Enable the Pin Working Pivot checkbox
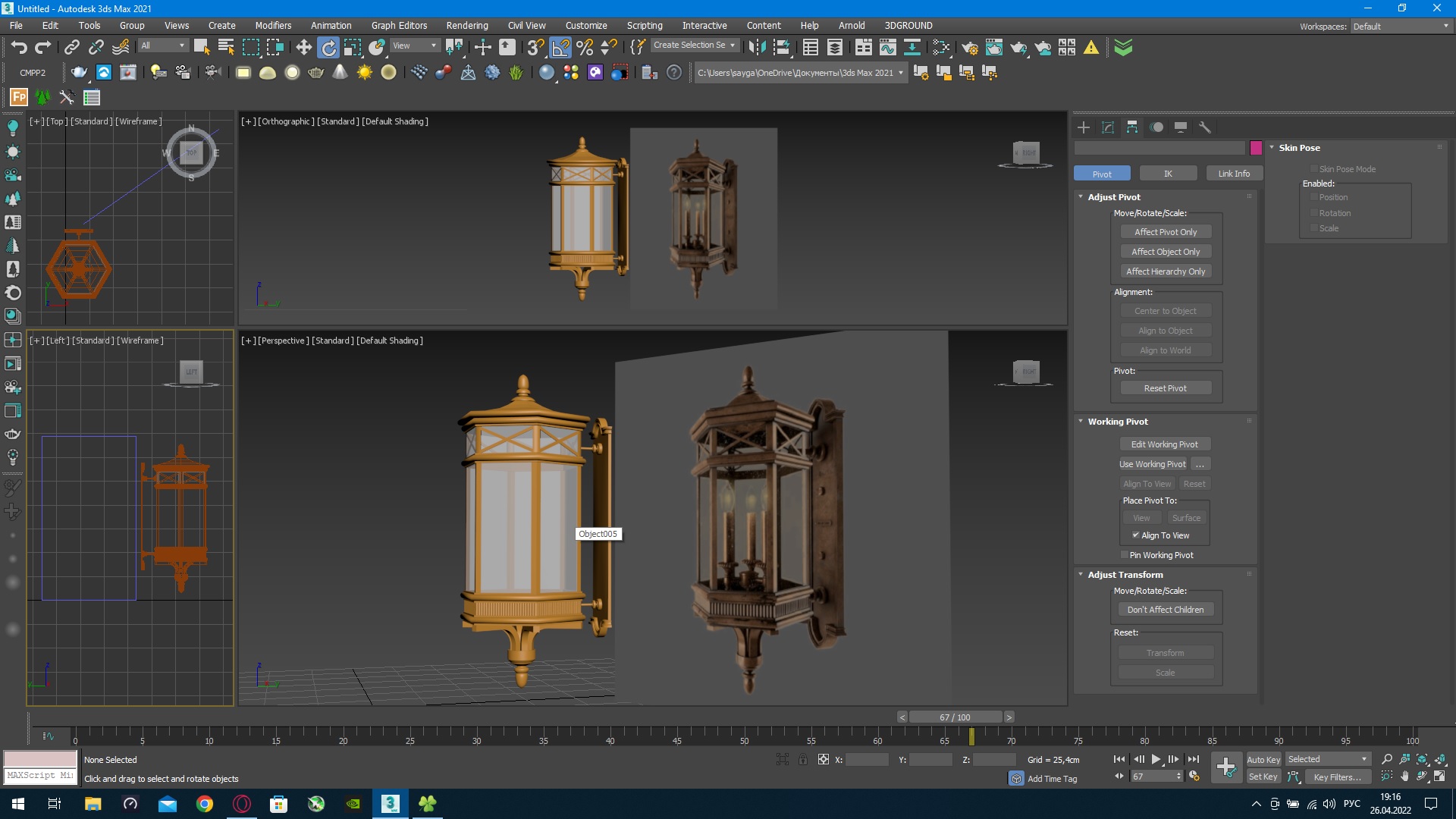Screen dimensions: 1456x819 click(x=1124, y=555)
